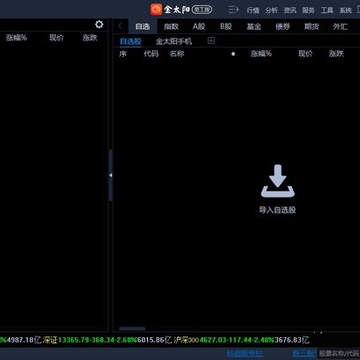Open the 科创板专栏 link in status bar

pyautogui.click(x=245, y=353)
